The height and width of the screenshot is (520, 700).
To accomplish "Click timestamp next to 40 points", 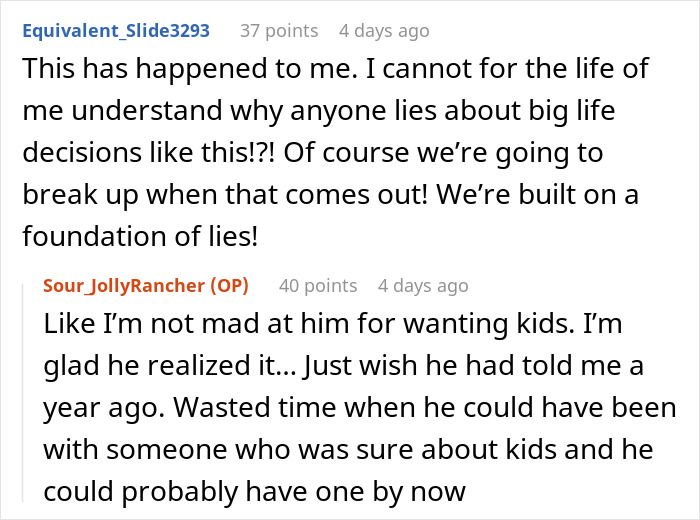I will (423, 285).
